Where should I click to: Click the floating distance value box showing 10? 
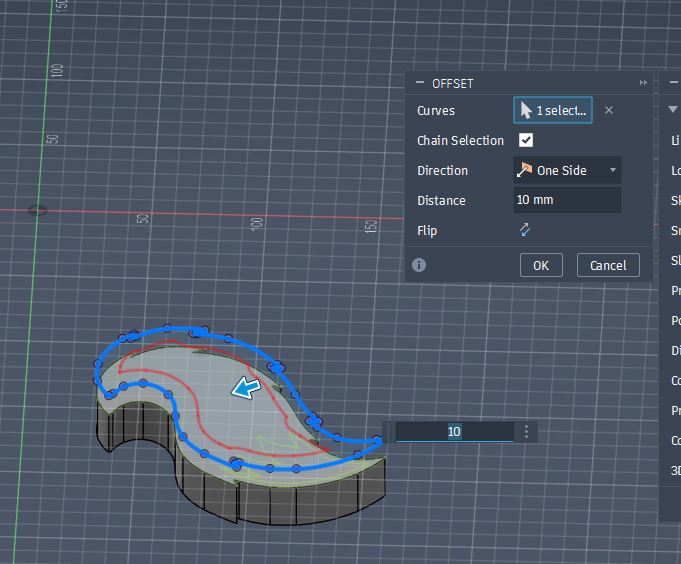(454, 432)
